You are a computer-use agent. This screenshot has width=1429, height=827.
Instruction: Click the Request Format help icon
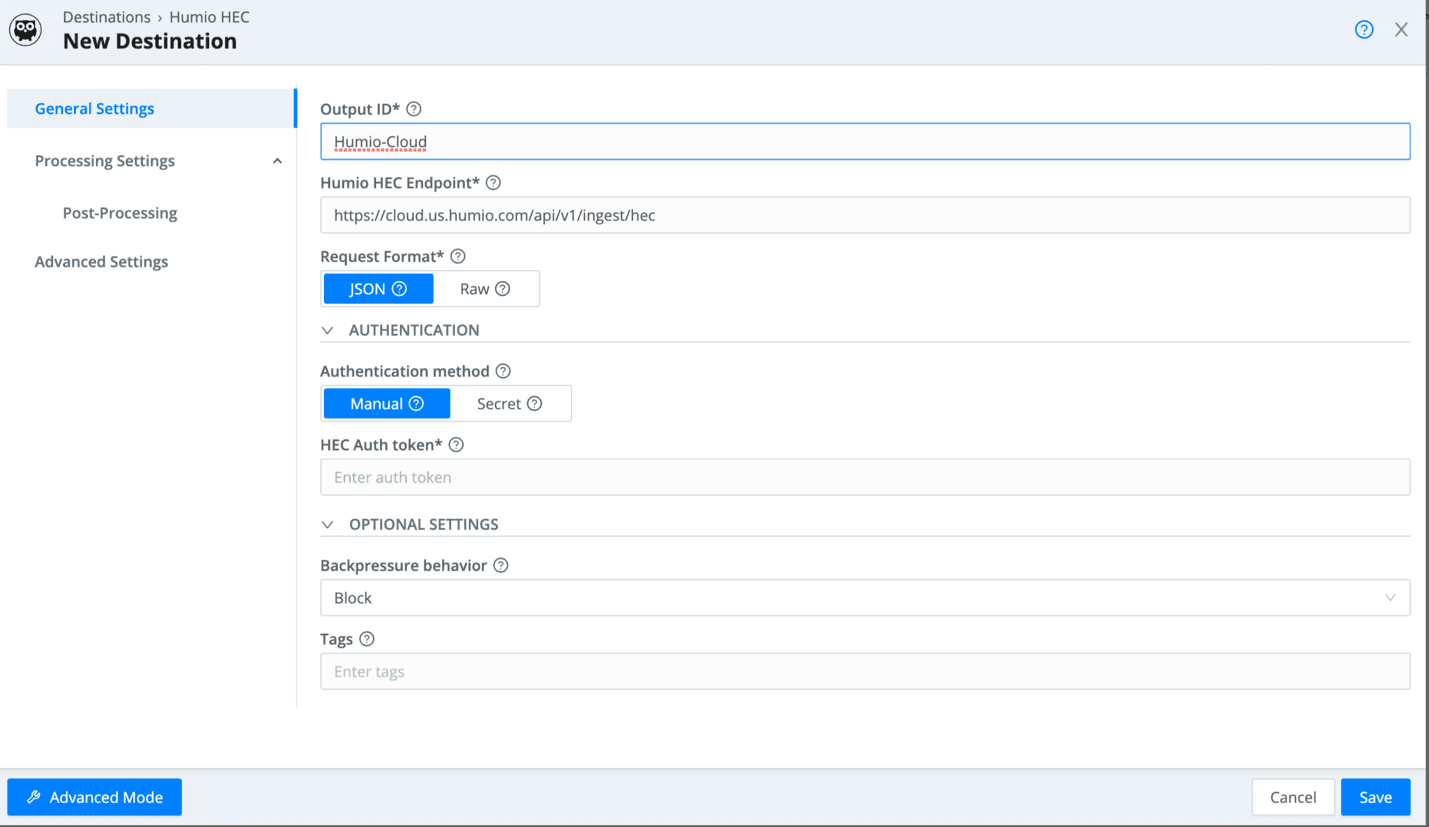click(458, 257)
